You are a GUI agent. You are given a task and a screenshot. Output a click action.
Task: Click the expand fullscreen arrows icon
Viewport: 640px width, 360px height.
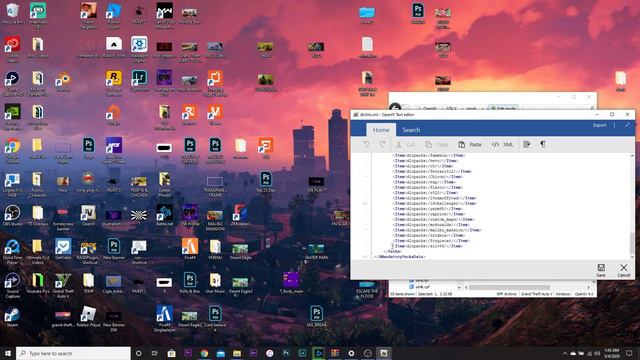627,125
